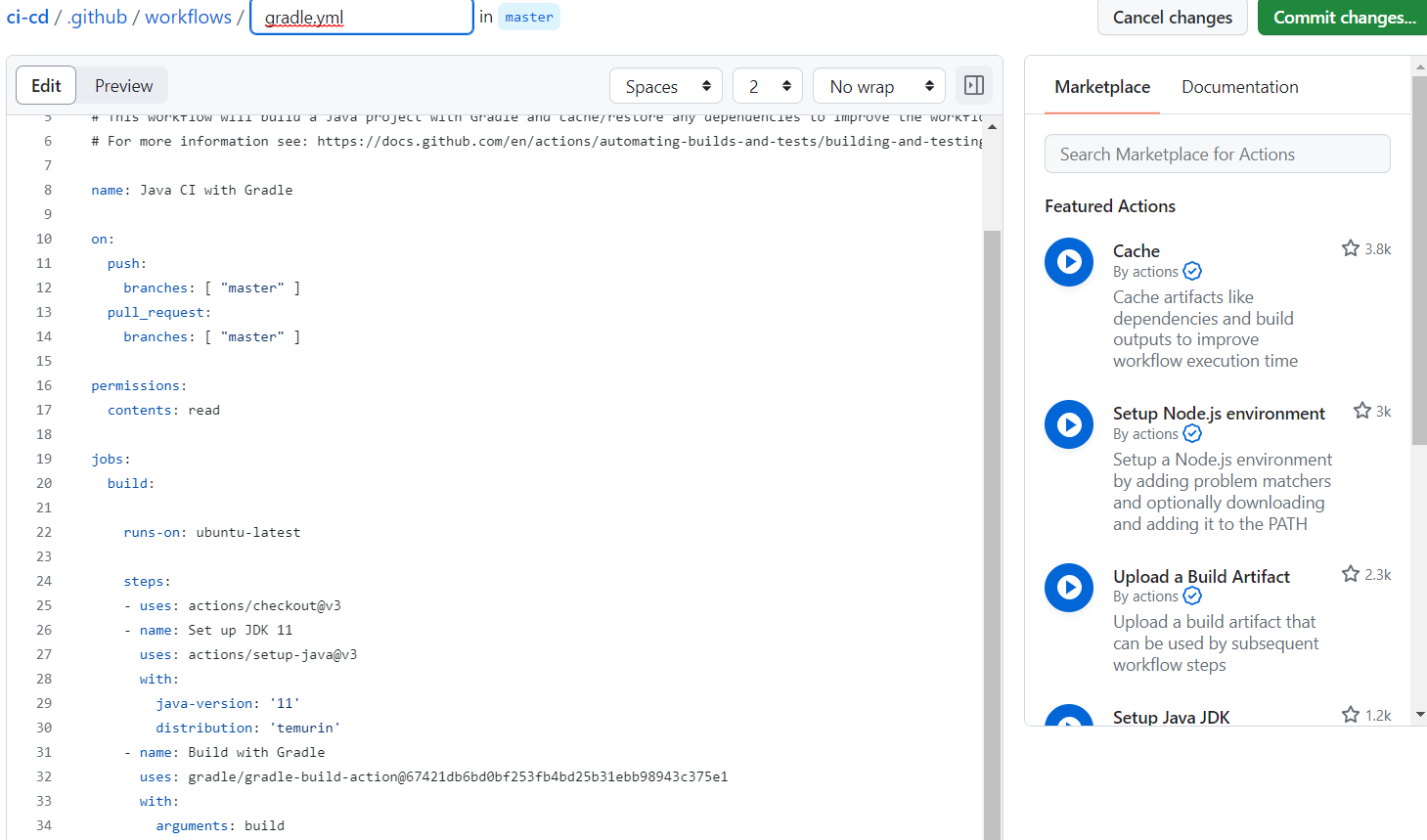Click the editor scrollbar up arrow

992,126
